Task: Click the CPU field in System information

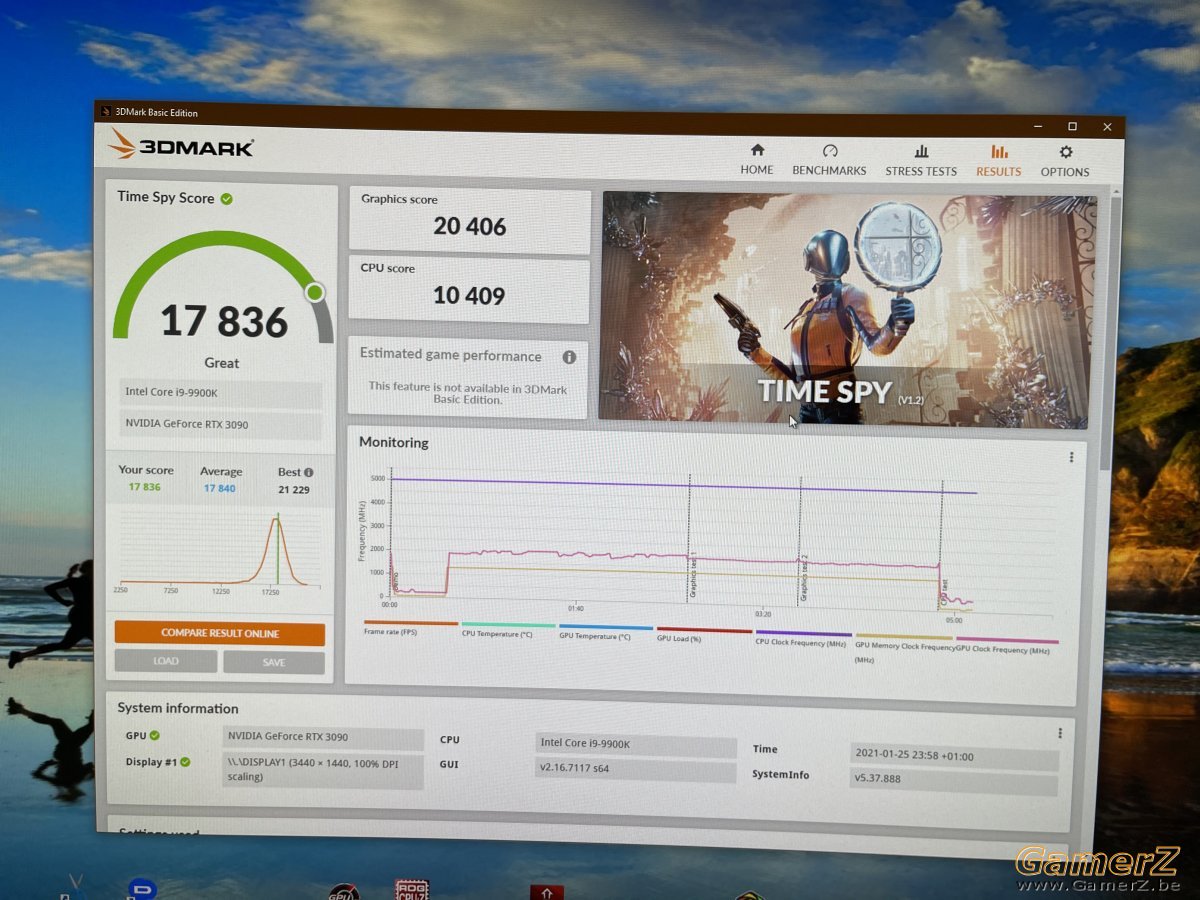Action: click(x=636, y=745)
